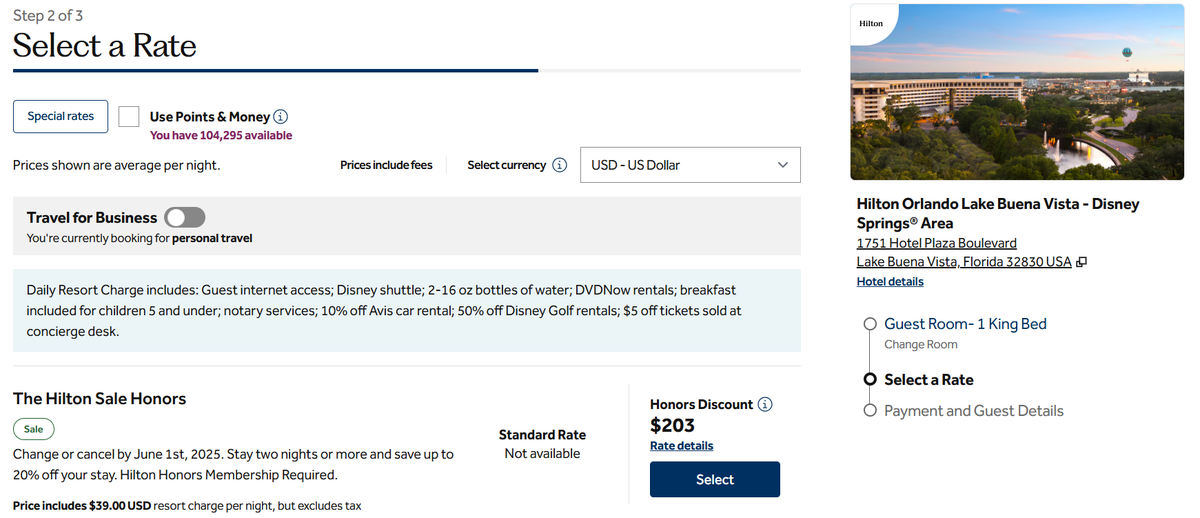Click the hotel name Hilton Orlando Lake Buena Vista
1200x518 pixels.
tap(998, 213)
